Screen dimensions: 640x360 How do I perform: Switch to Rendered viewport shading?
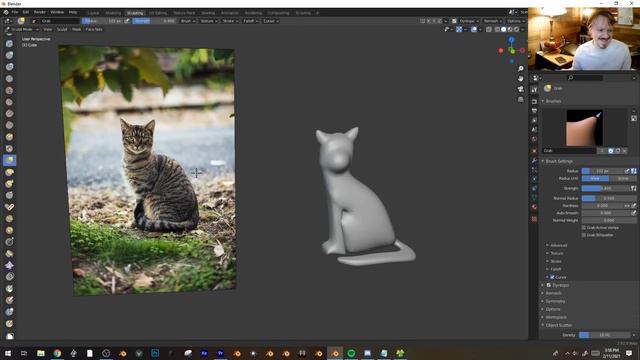click(x=517, y=29)
